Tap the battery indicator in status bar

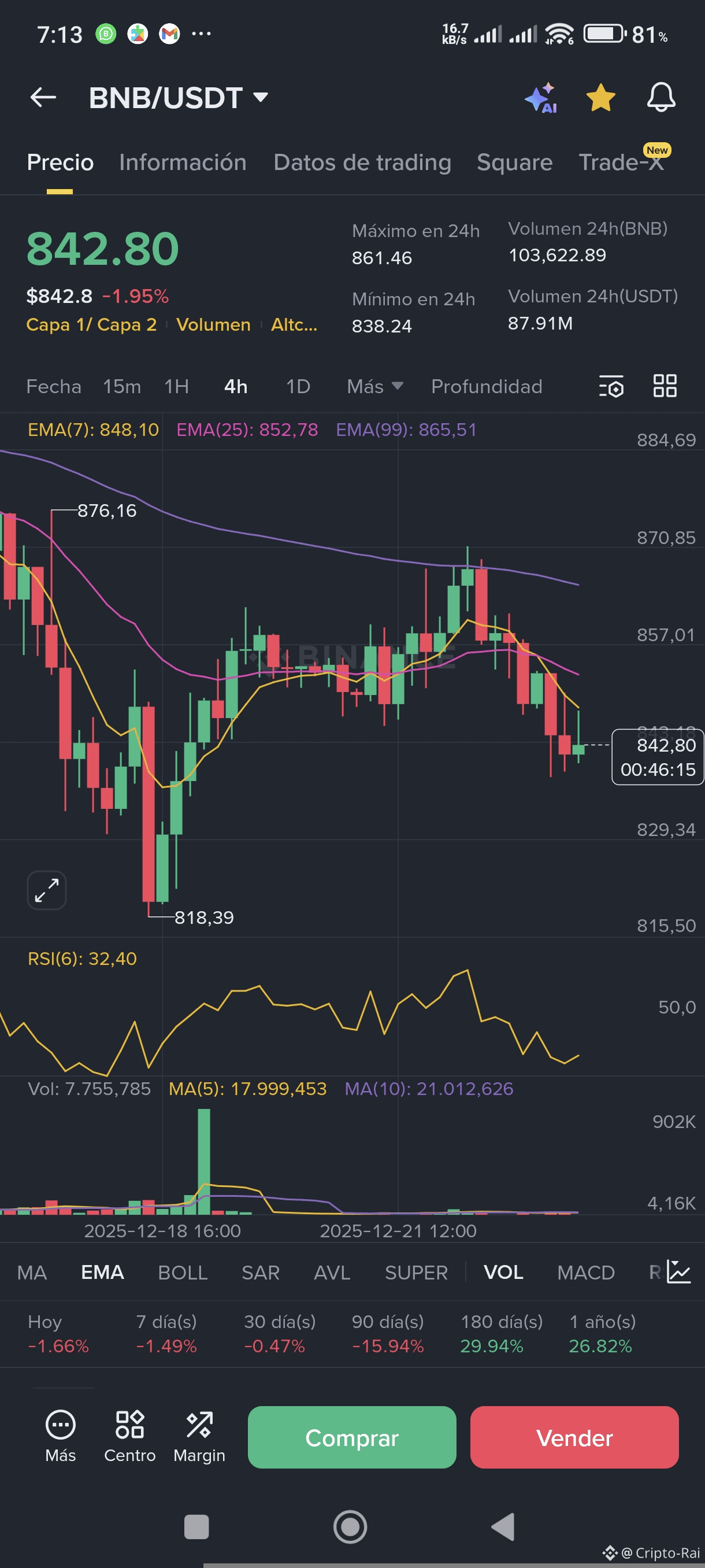click(604, 34)
